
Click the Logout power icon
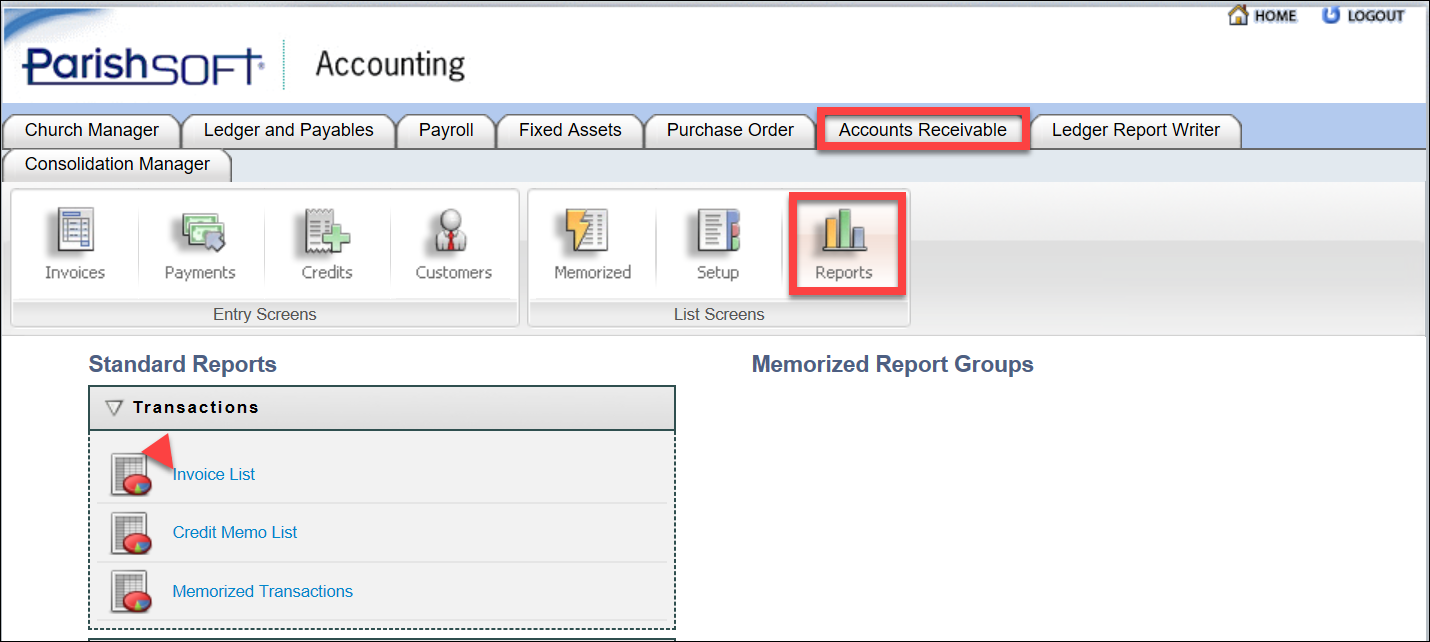(x=1331, y=15)
